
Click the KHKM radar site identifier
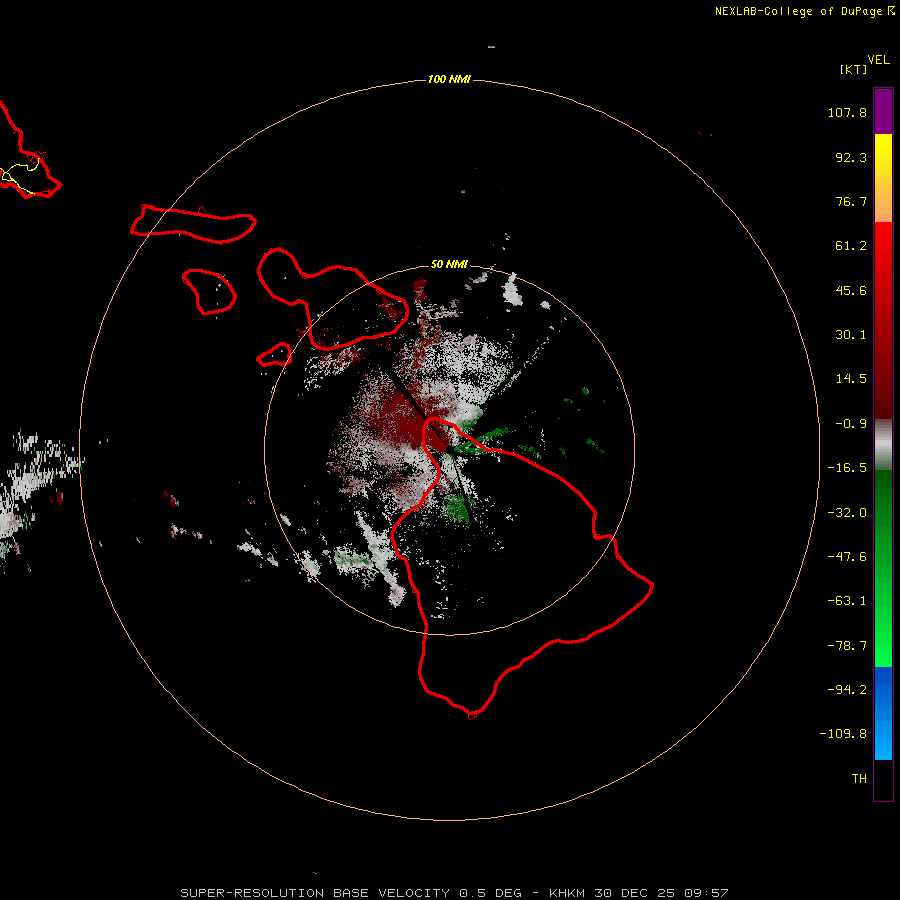pyautogui.click(x=568, y=893)
